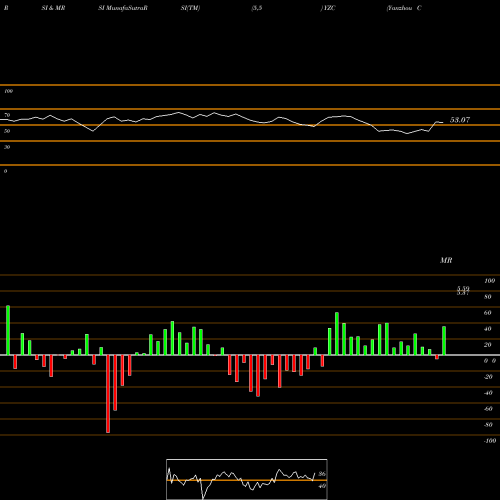Click the MR axis label -40

point(488,393)
